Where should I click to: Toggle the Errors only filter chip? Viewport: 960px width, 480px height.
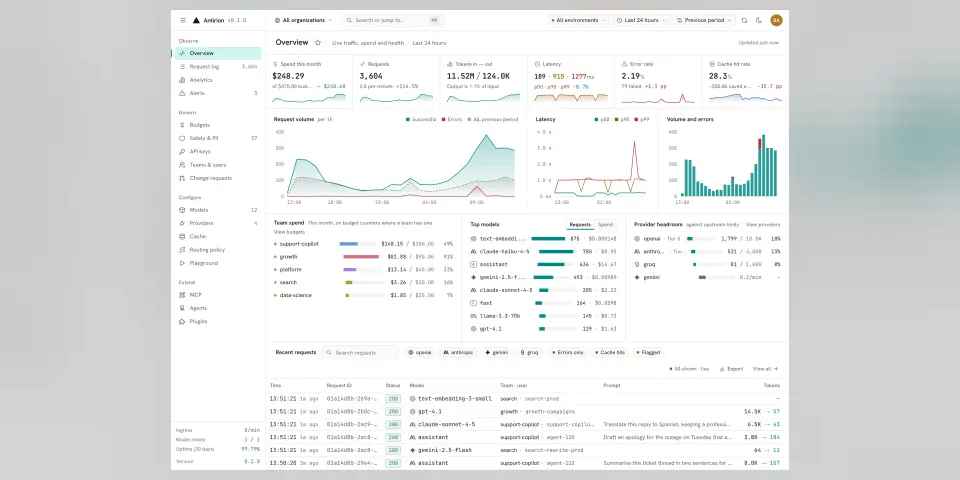[x=568, y=353]
